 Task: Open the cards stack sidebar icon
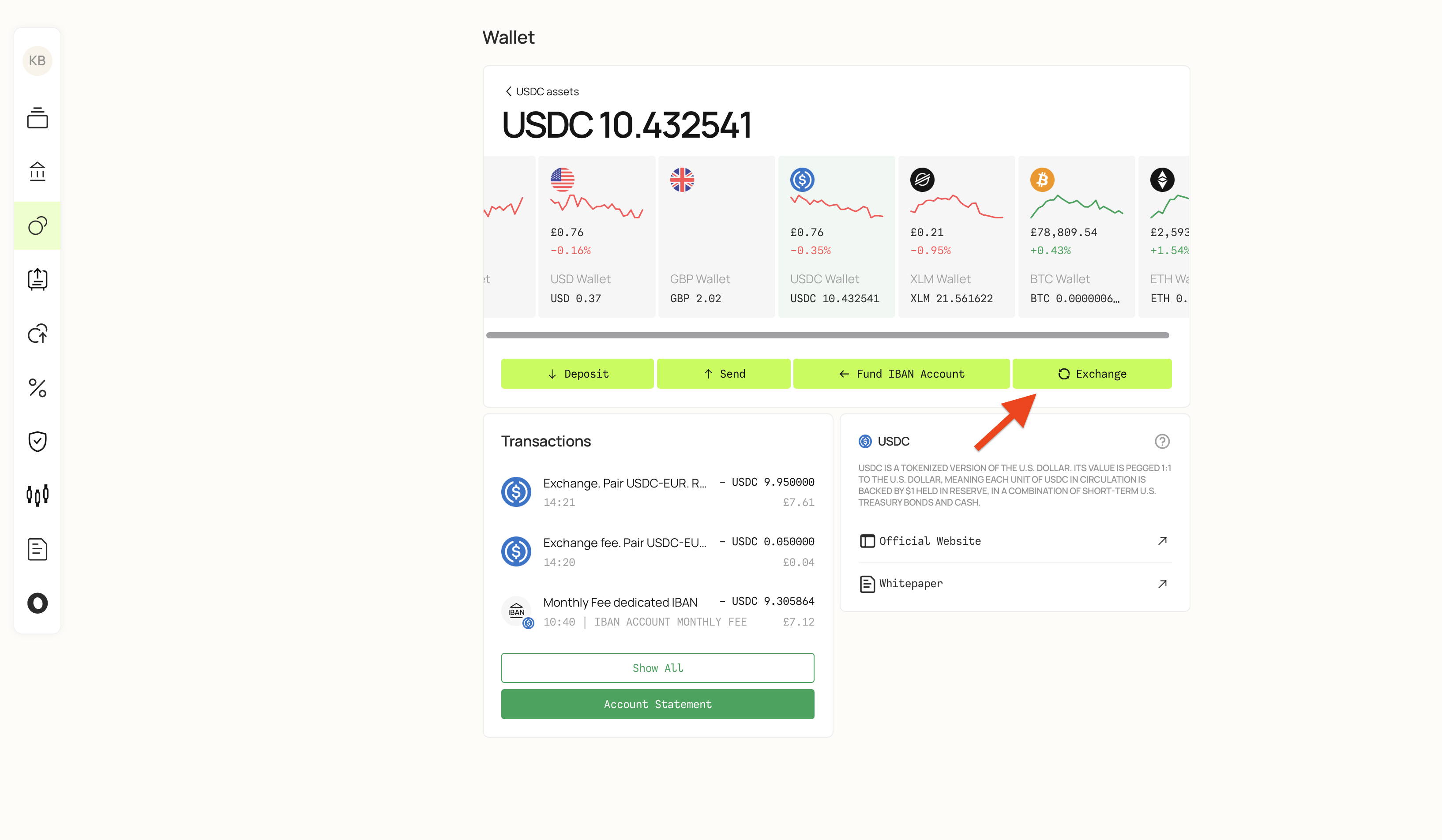tap(37, 118)
